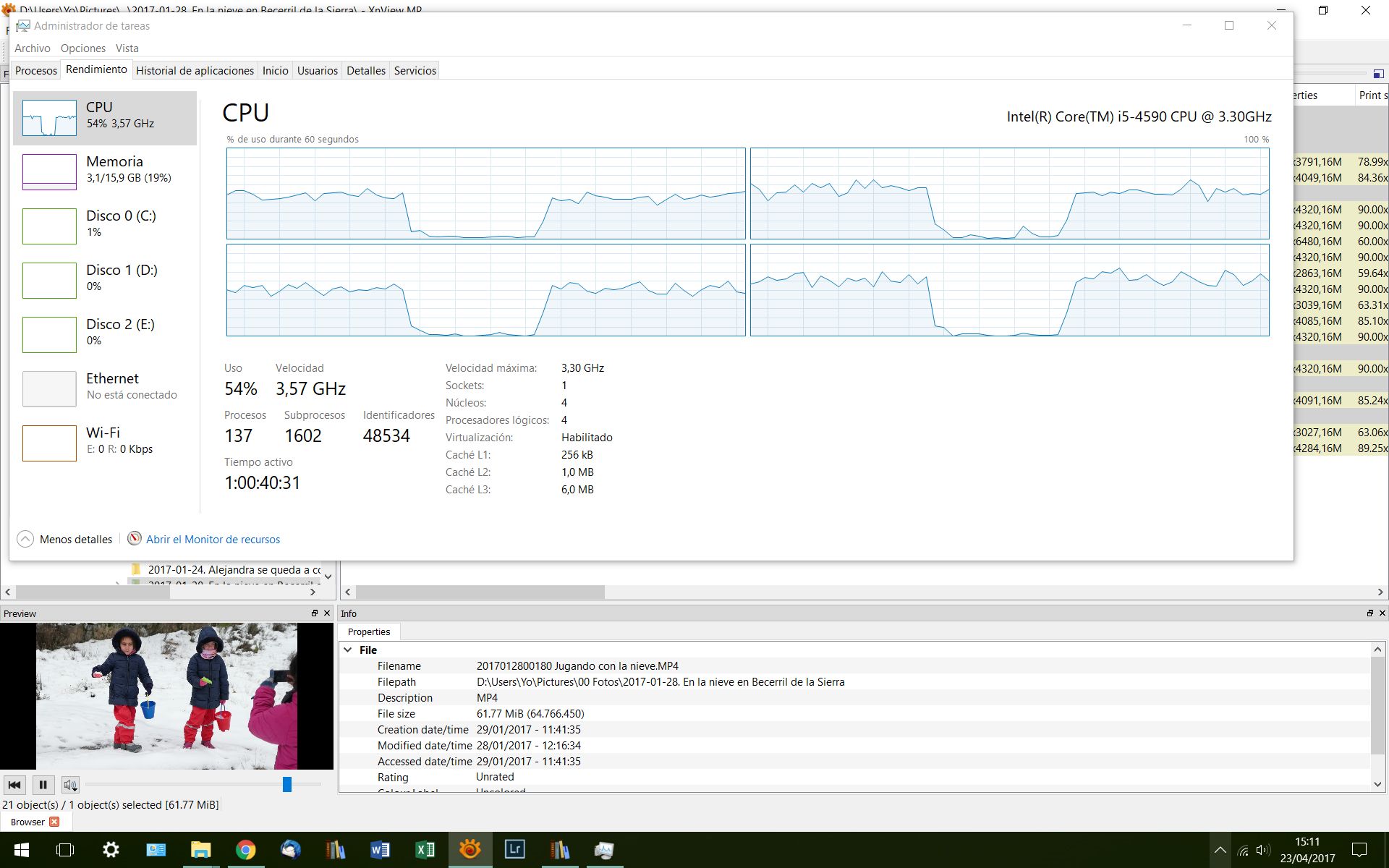Close the Browser tab with the red X

(54, 822)
